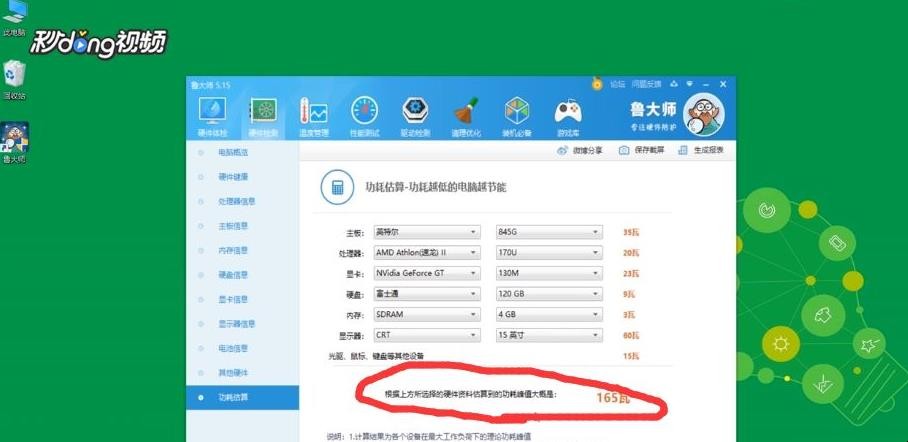Viewport: 908px width, 442px height.
Task: Expand the processor dropdown showing AMD Athlon II
Action: point(427,253)
